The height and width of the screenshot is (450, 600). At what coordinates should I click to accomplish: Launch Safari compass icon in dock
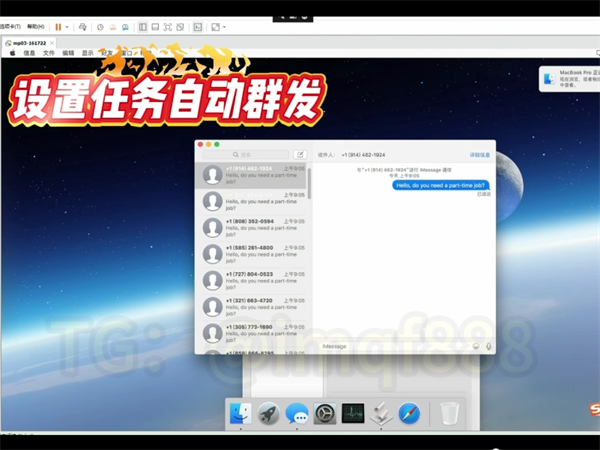click(x=409, y=413)
